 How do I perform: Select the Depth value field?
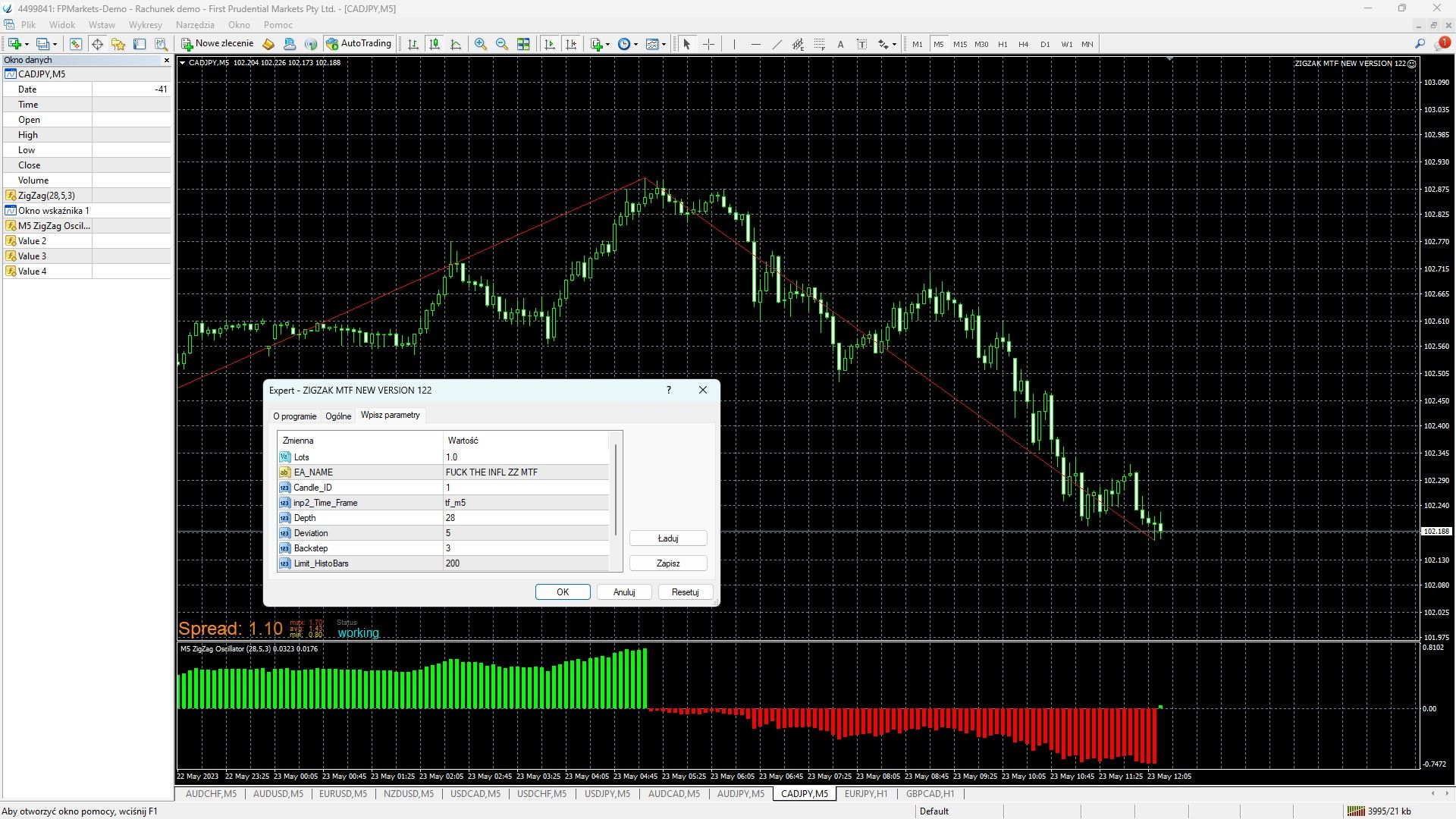526,518
